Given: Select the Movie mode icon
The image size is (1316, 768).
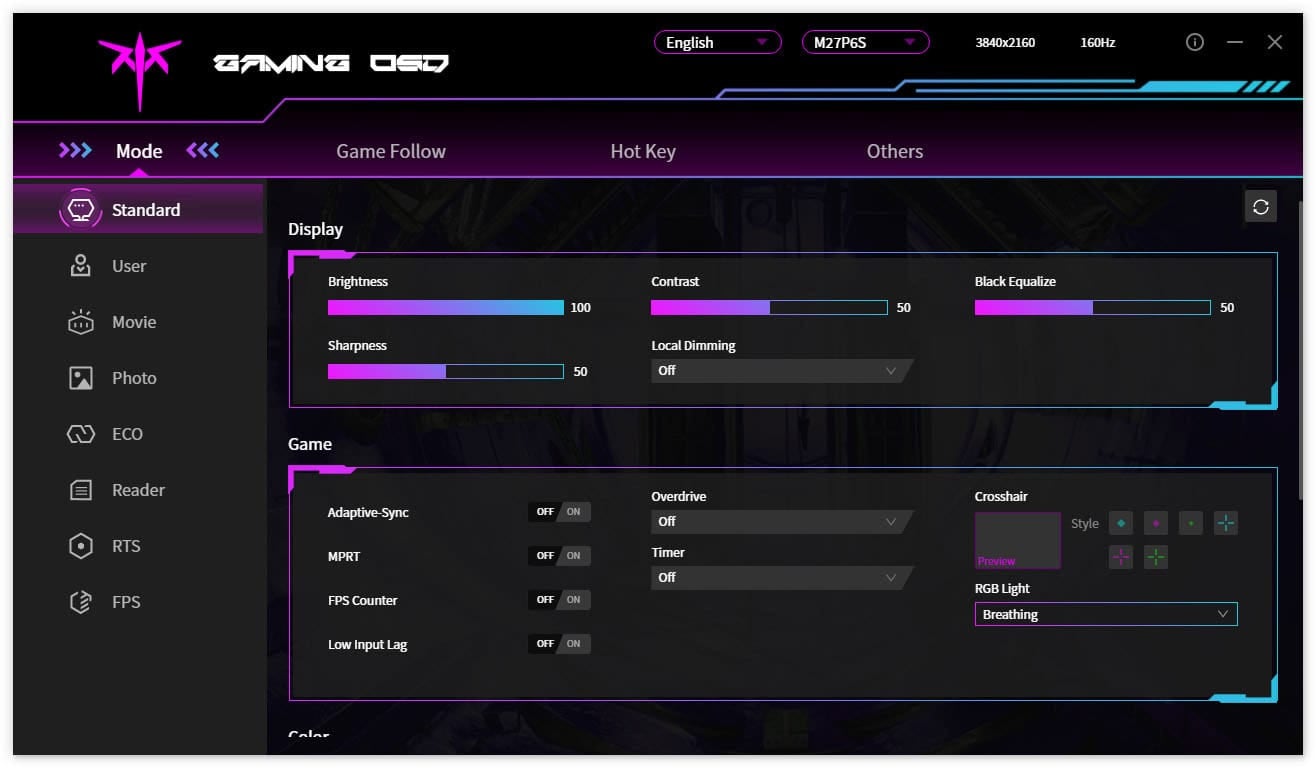Looking at the screenshot, I should pyautogui.click(x=80, y=322).
